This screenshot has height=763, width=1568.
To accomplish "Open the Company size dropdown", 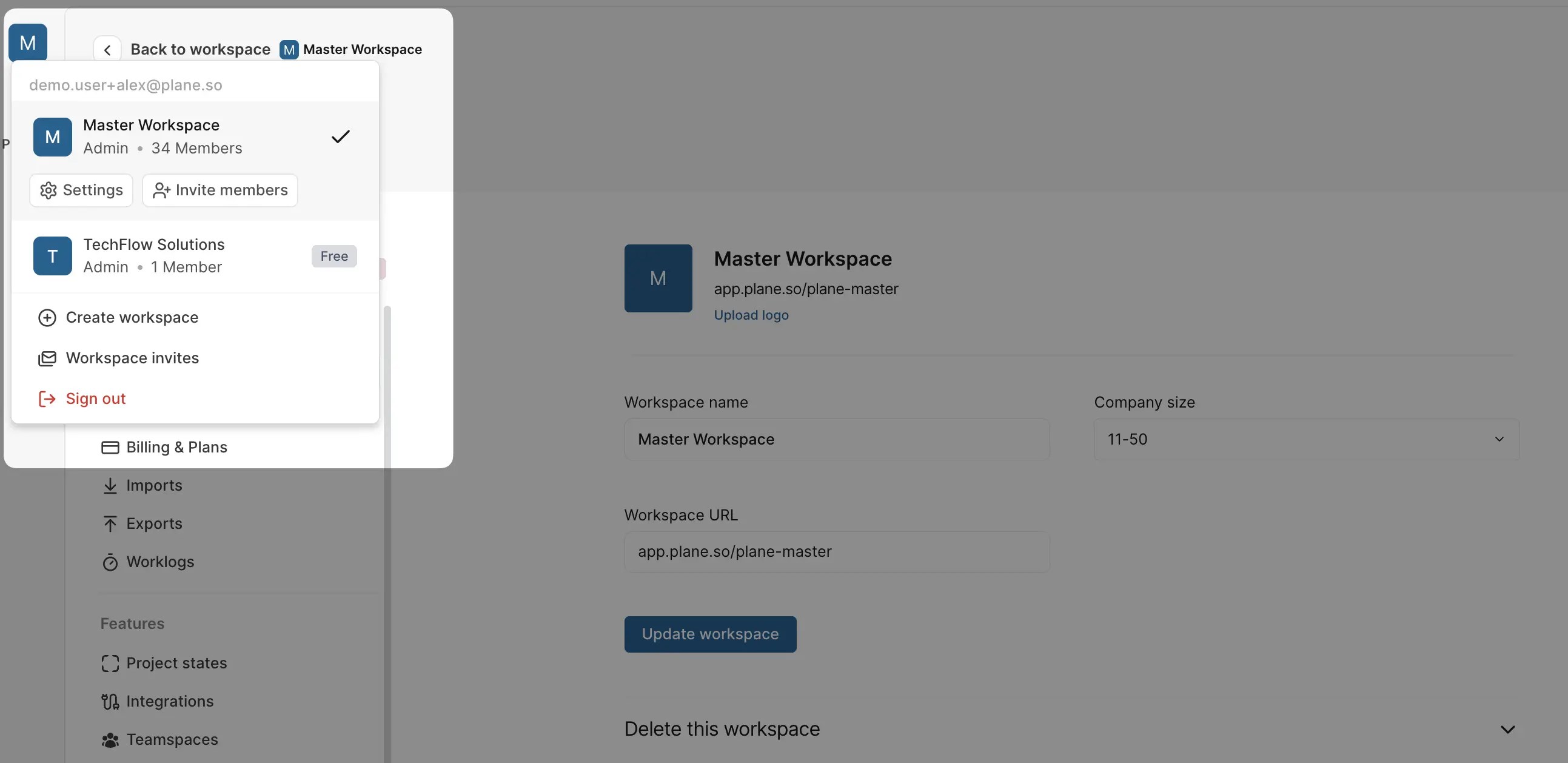I will [1305, 439].
